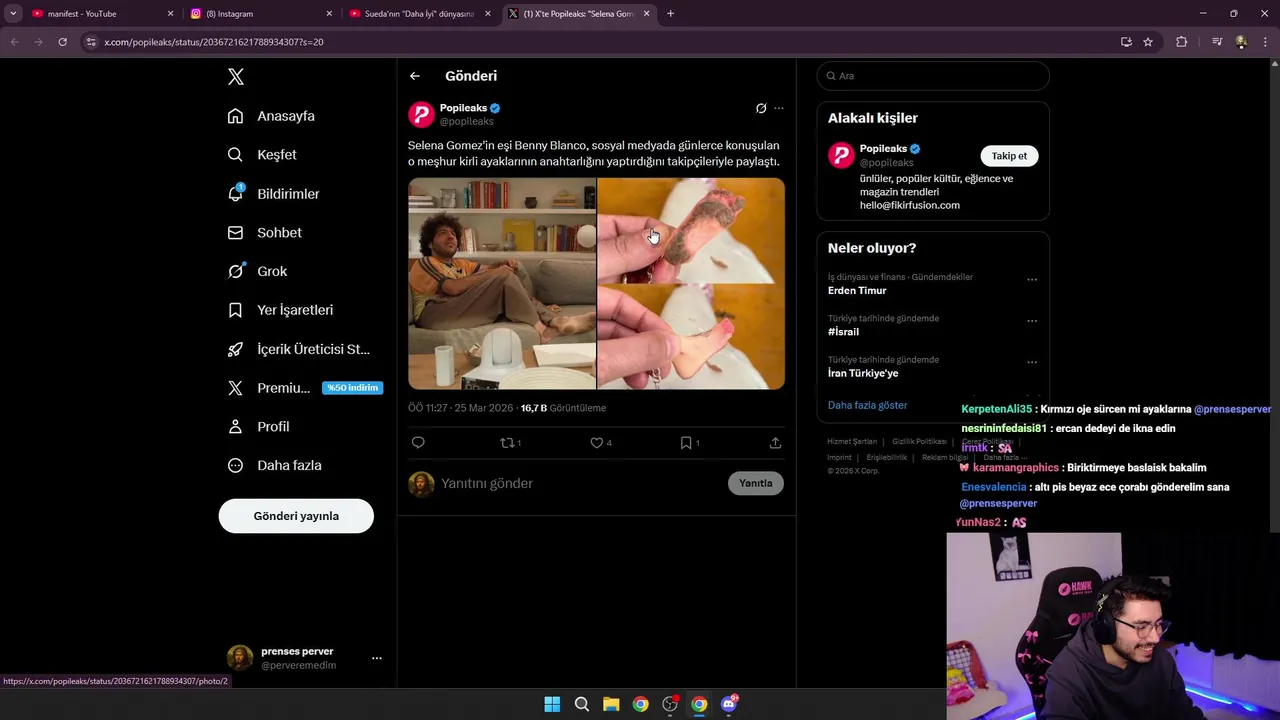Reload the page

pos(62,42)
